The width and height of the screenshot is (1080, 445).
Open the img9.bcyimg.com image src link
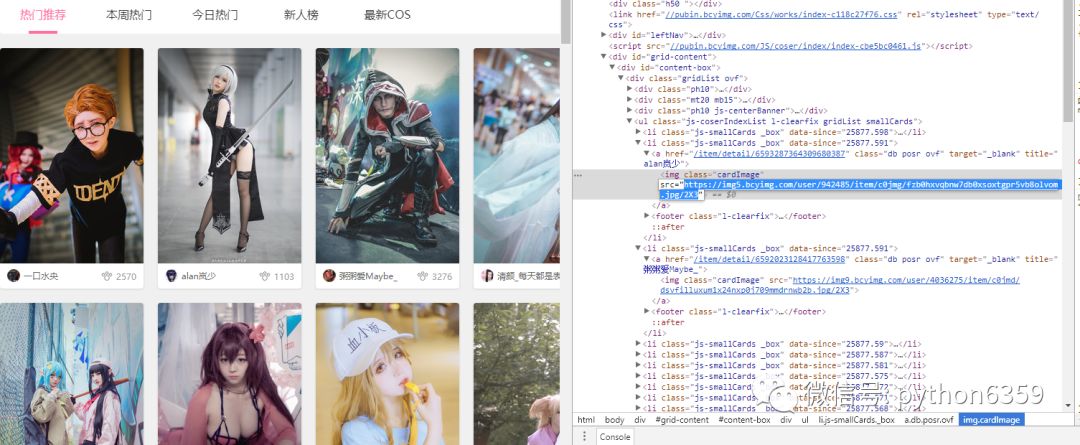(x=906, y=280)
